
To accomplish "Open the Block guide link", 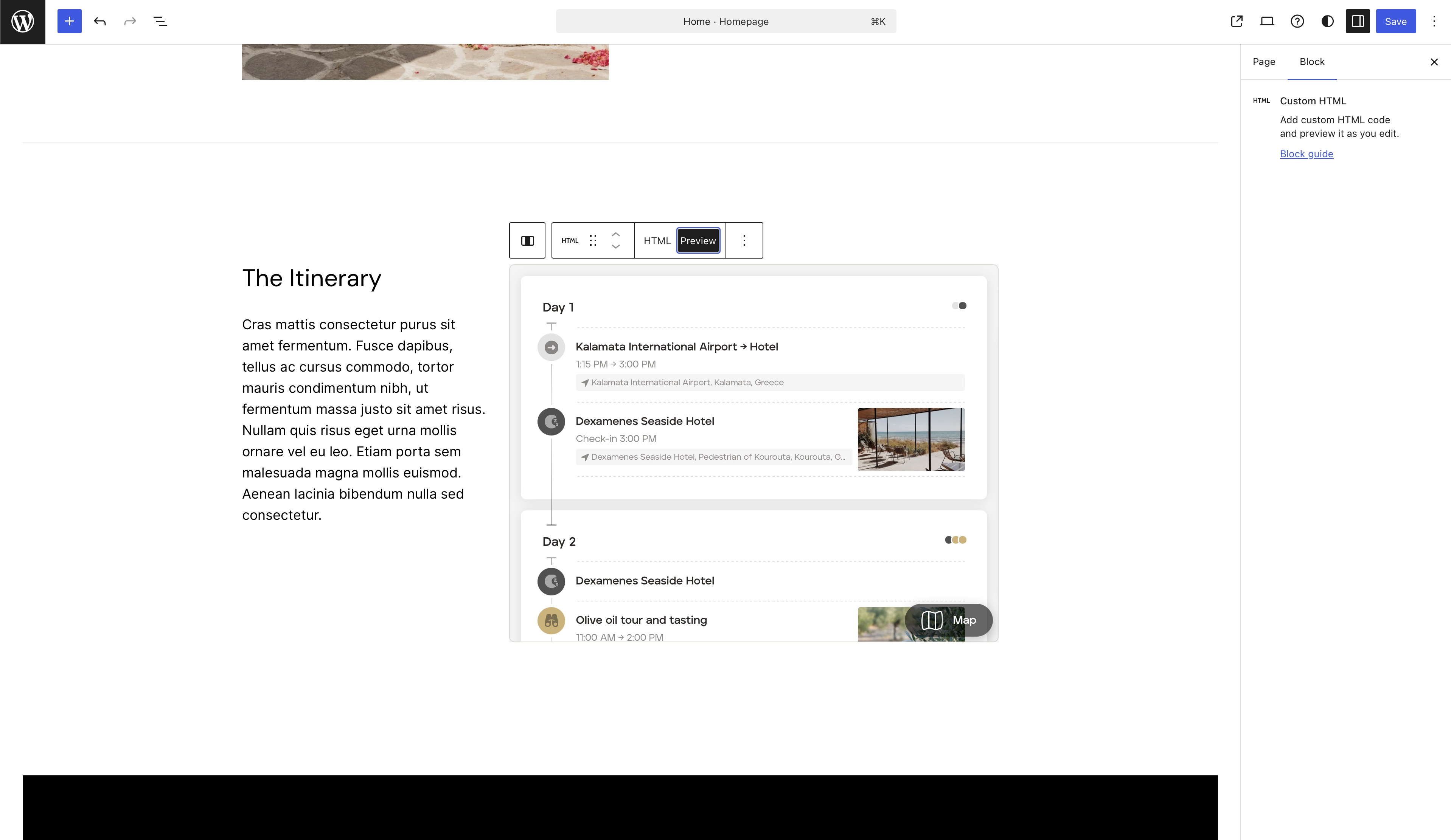I will pos(1306,153).
